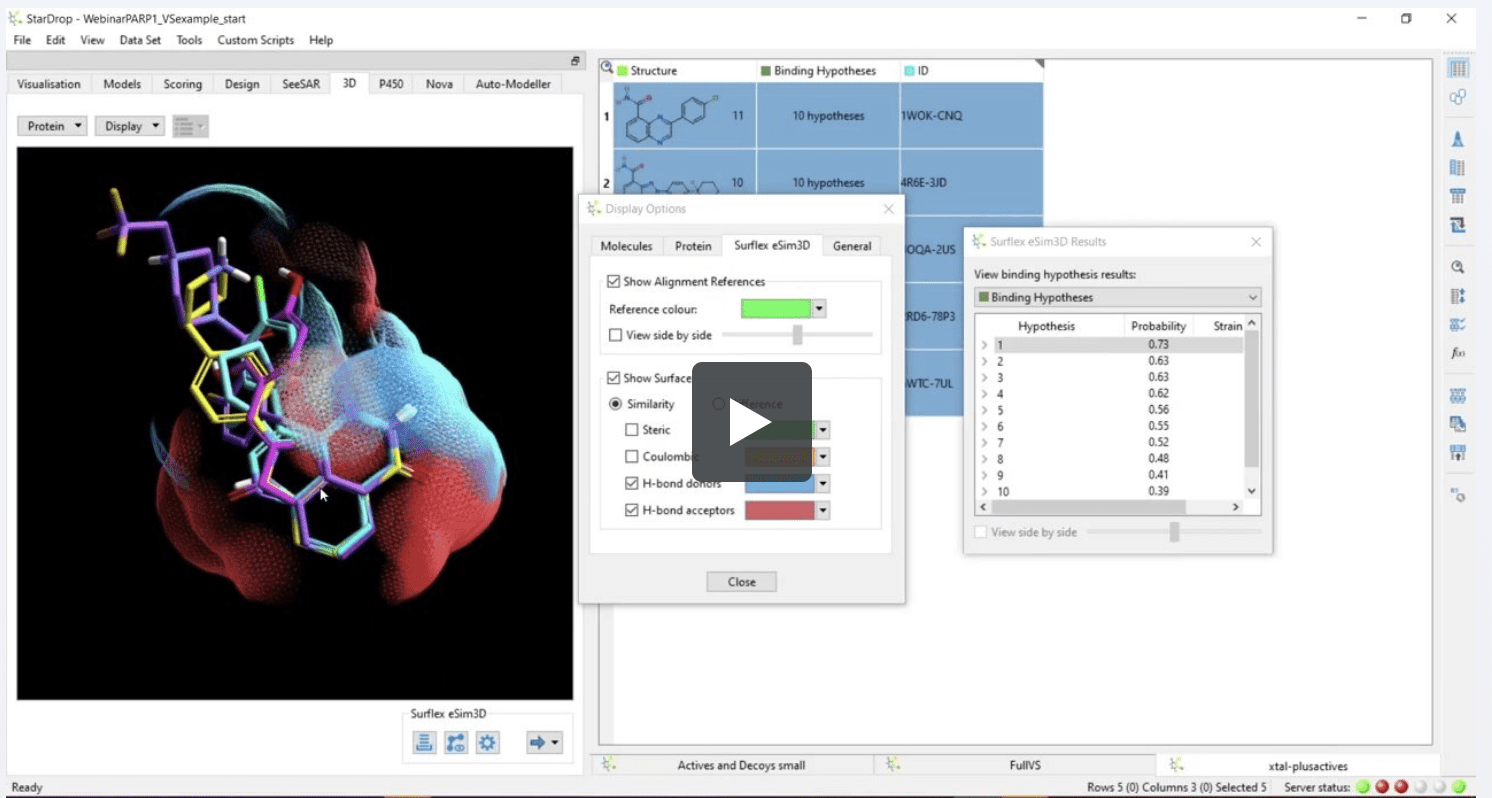1492x798 pixels.
Task: Click the small ring icon at right toolbar bottom
Action: click(x=1458, y=495)
